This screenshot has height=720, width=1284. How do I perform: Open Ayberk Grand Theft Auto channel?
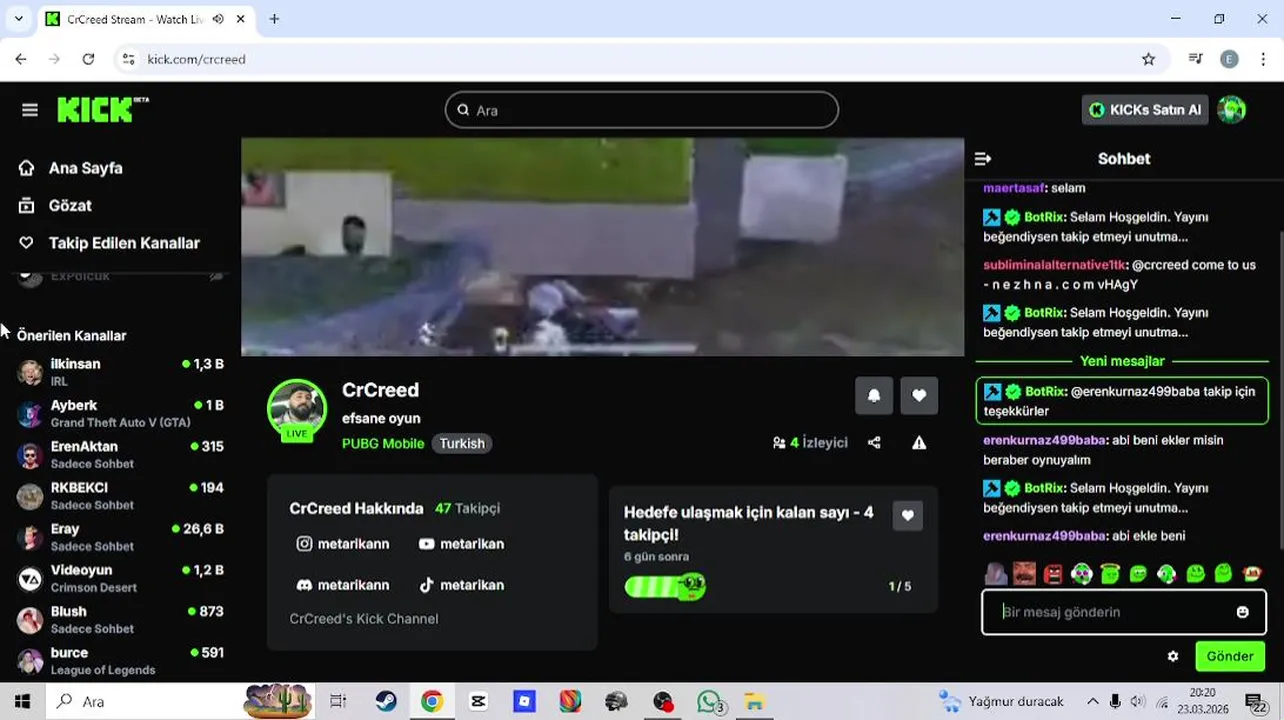coord(121,413)
